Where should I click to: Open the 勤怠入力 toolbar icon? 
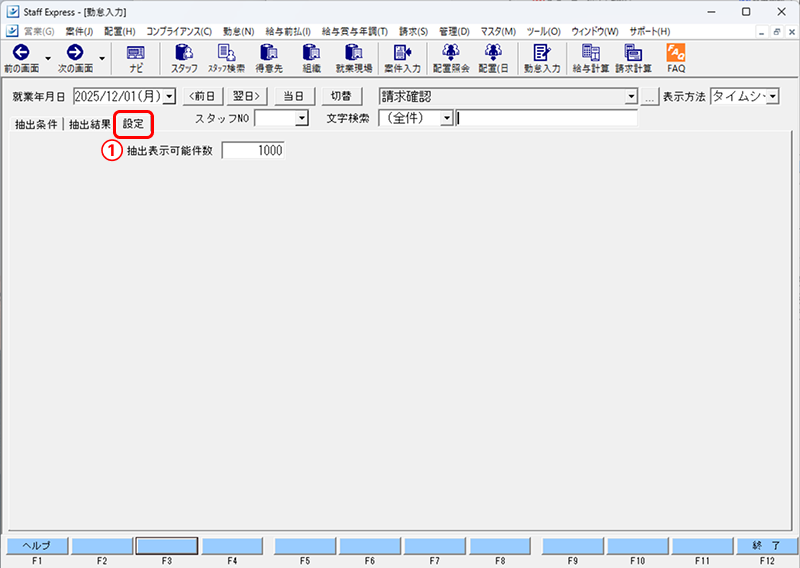(x=542, y=58)
